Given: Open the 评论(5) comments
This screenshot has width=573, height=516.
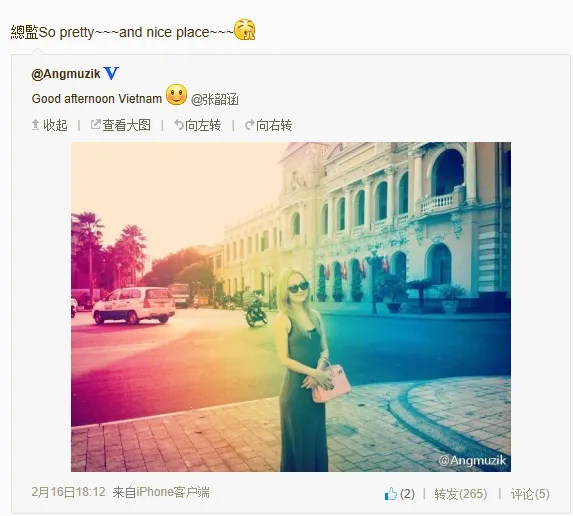Looking at the screenshot, I should 530,494.
